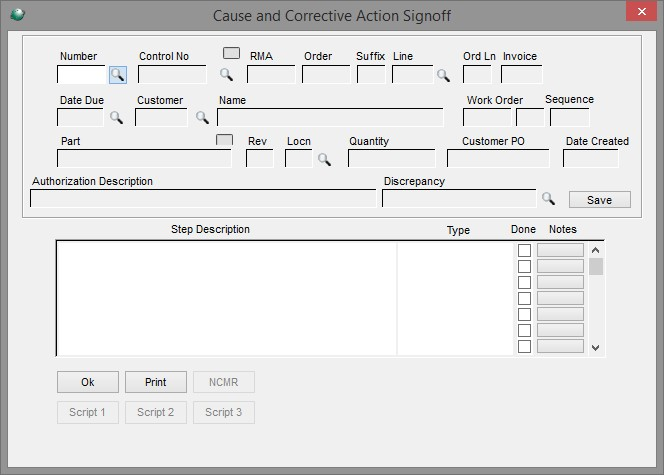The height and width of the screenshot is (475, 664).
Task: Click the NCMR button
Action: click(224, 382)
